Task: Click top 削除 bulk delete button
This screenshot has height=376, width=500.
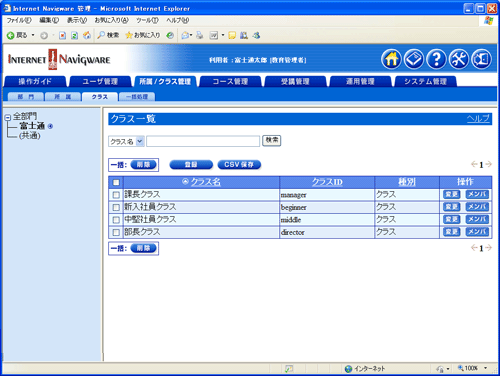Action: tap(143, 165)
